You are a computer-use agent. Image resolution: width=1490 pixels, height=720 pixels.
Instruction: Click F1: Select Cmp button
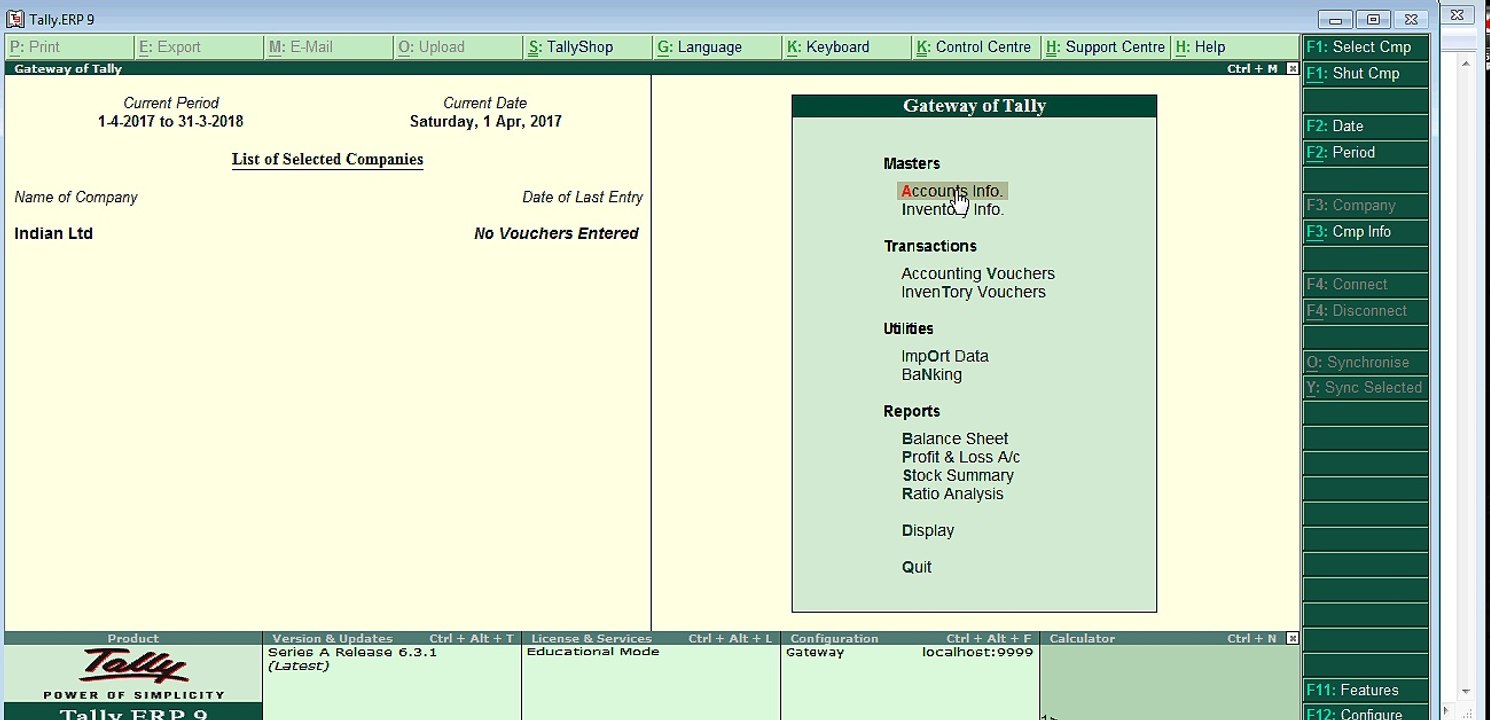coord(1366,47)
